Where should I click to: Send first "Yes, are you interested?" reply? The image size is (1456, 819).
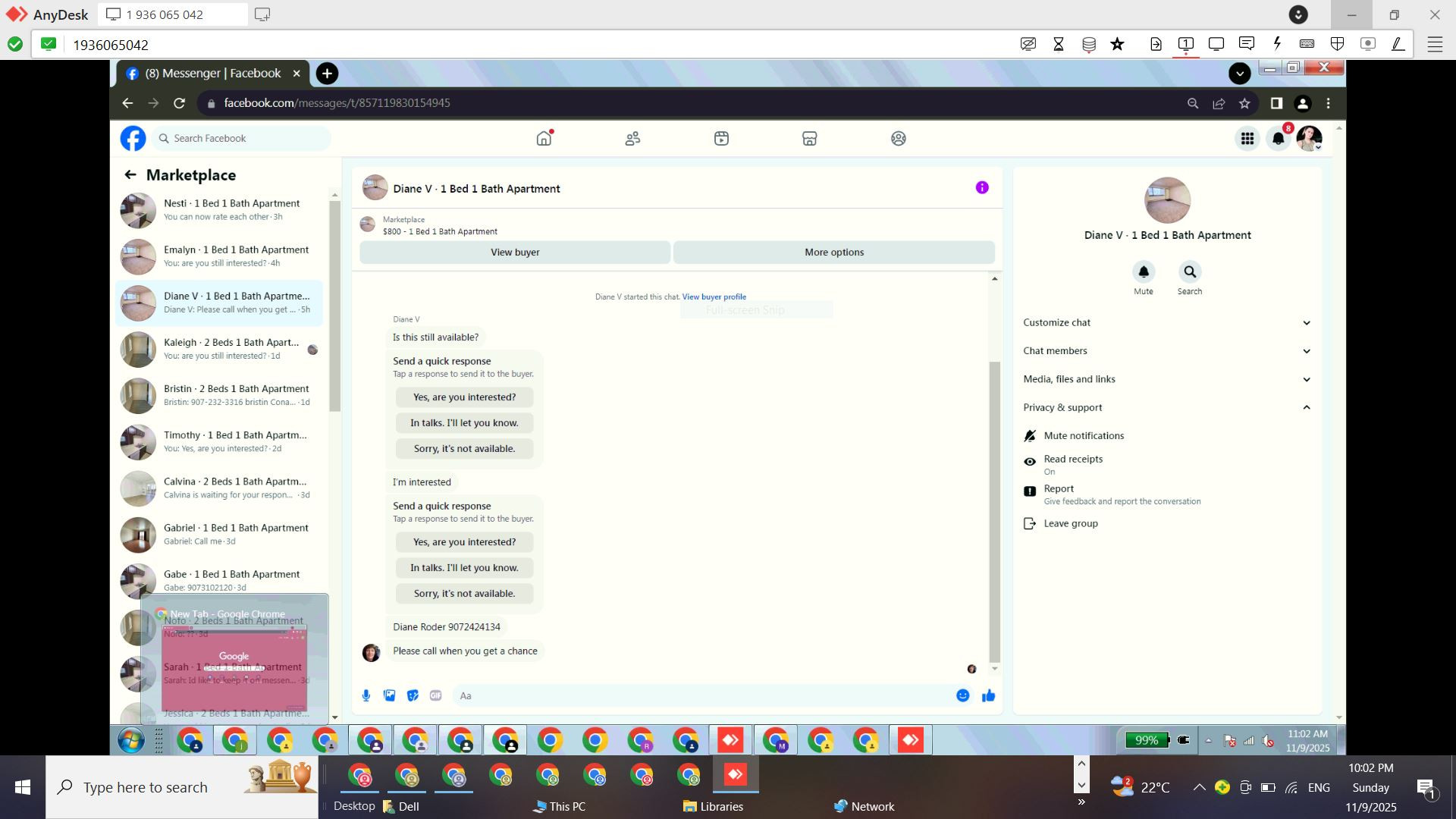pyautogui.click(x=464, y=397)
